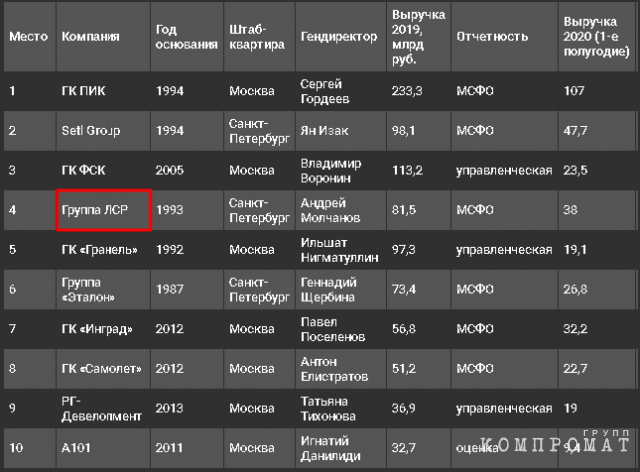The width and height of the screenshot is (640, 472).
Task: Click the 'Гендиректор' column header
Action: coord(339,37)
